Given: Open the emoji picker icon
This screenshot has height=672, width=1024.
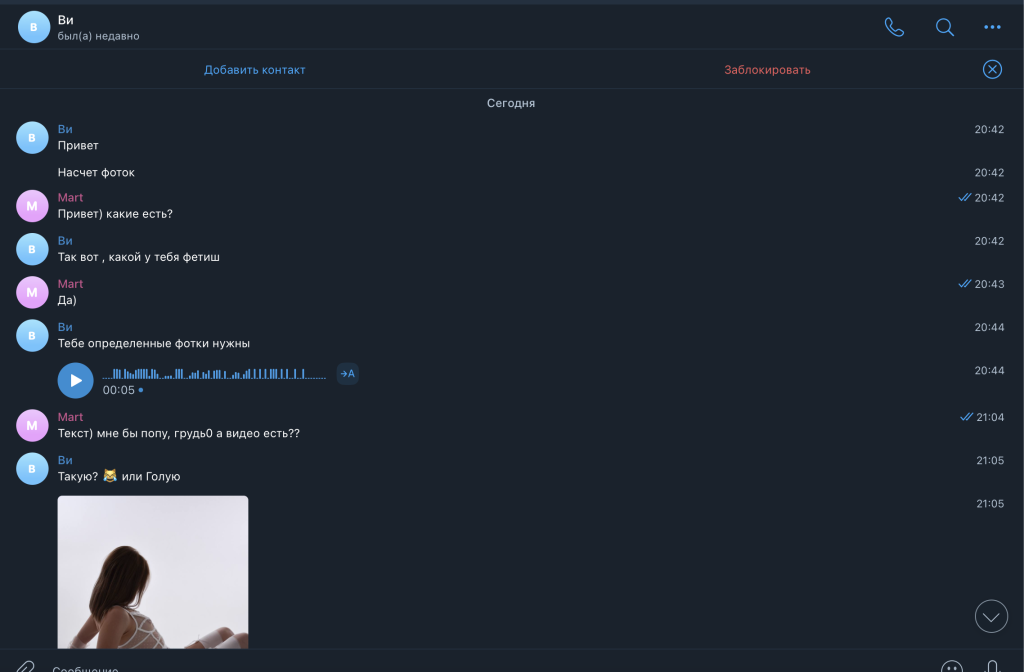Looking at the screenshot, I should (x=952, y=667).
